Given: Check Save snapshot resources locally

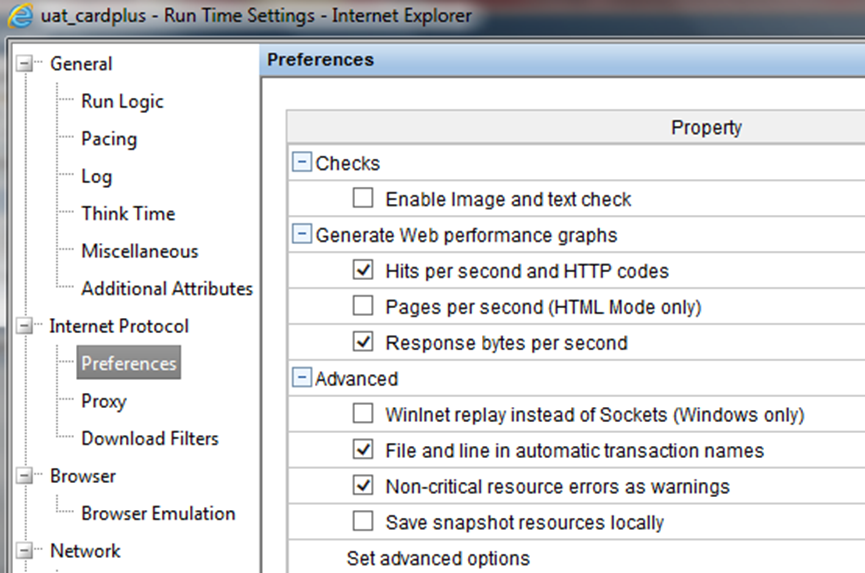Looking at the screenshot, I should coord(362,521).
